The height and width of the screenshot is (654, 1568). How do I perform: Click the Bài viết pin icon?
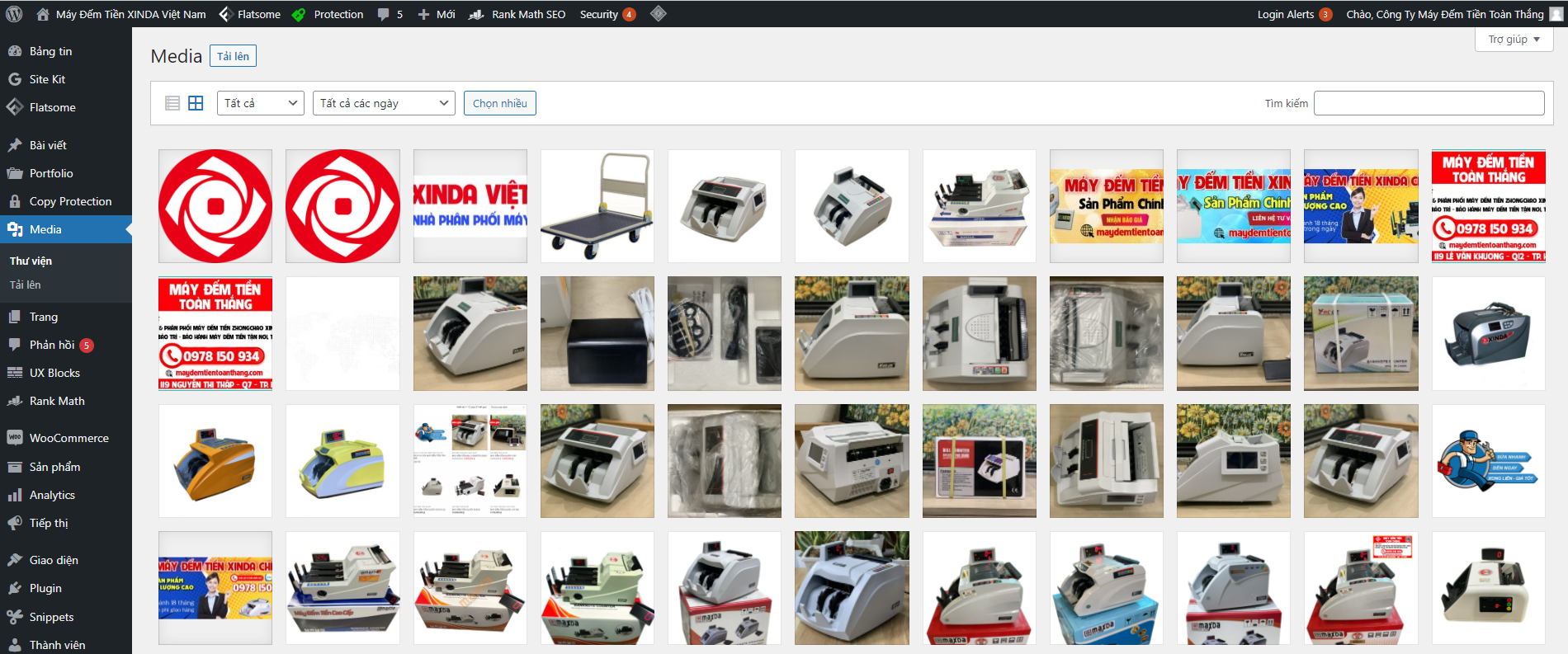pyautogui.click(x=15, y=145)
